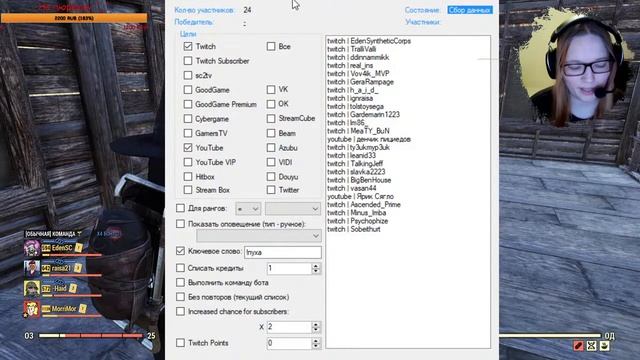Enable the StreamCube checkbox
Screen dimensions: 640x360
pos(271,118)
